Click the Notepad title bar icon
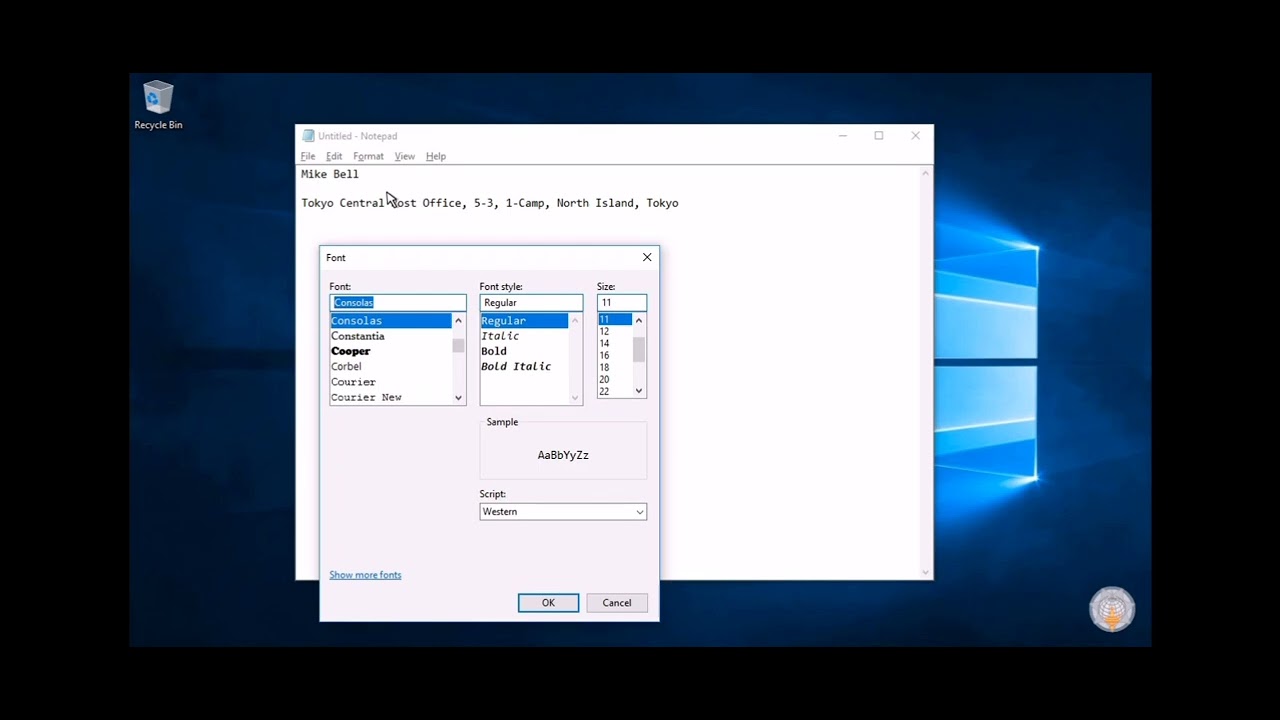 [x=308, y=136]
